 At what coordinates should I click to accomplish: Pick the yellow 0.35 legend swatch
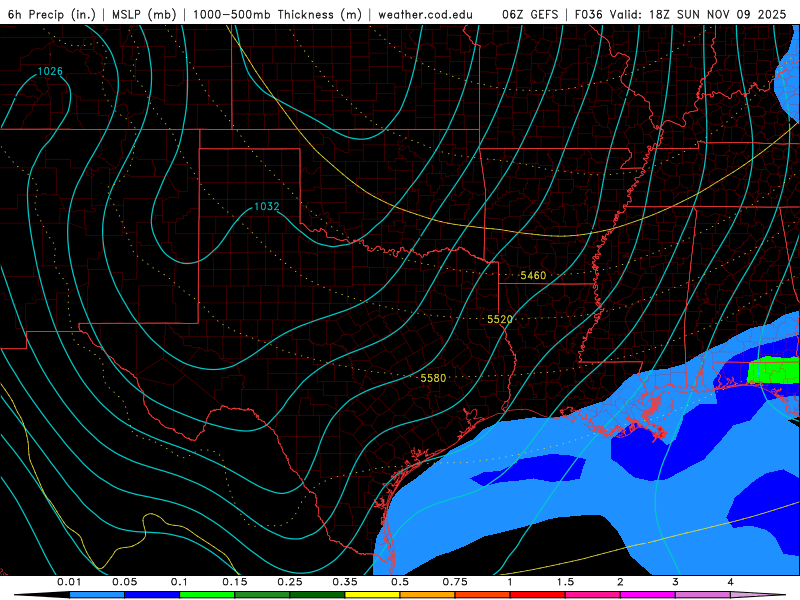pyautogui.click(x=372, y=595)
